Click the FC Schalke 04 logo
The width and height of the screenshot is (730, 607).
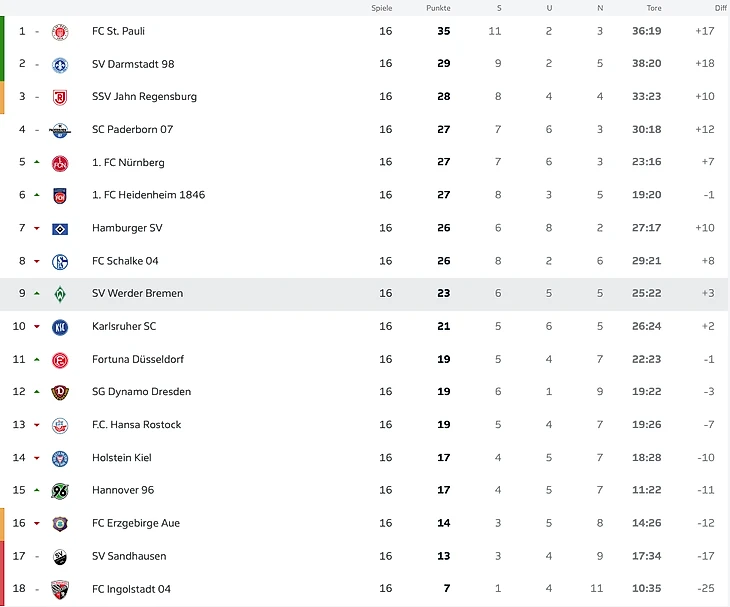coord(60,262)
